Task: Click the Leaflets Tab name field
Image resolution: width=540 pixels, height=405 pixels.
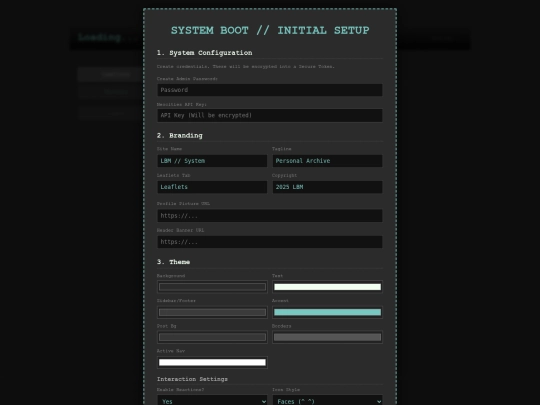Action: click(212, 187)
